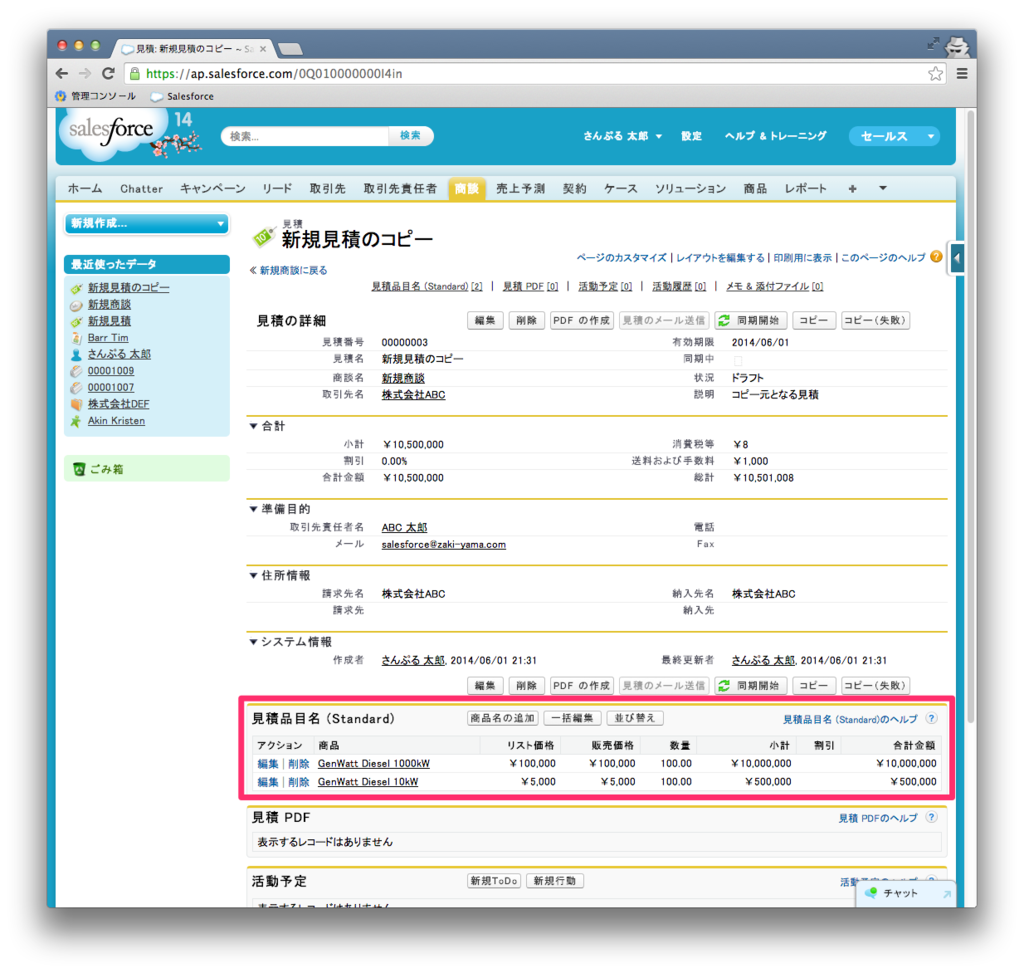The image size is (1024, 973).
Task: Click the top 編集 button
Action: [485, 320]
